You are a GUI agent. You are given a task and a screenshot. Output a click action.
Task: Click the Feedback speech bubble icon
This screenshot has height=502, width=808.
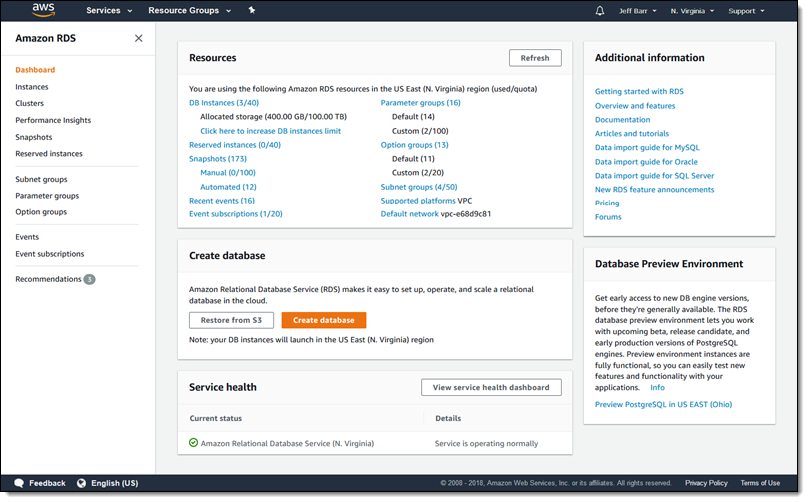[x=20, y=483]
